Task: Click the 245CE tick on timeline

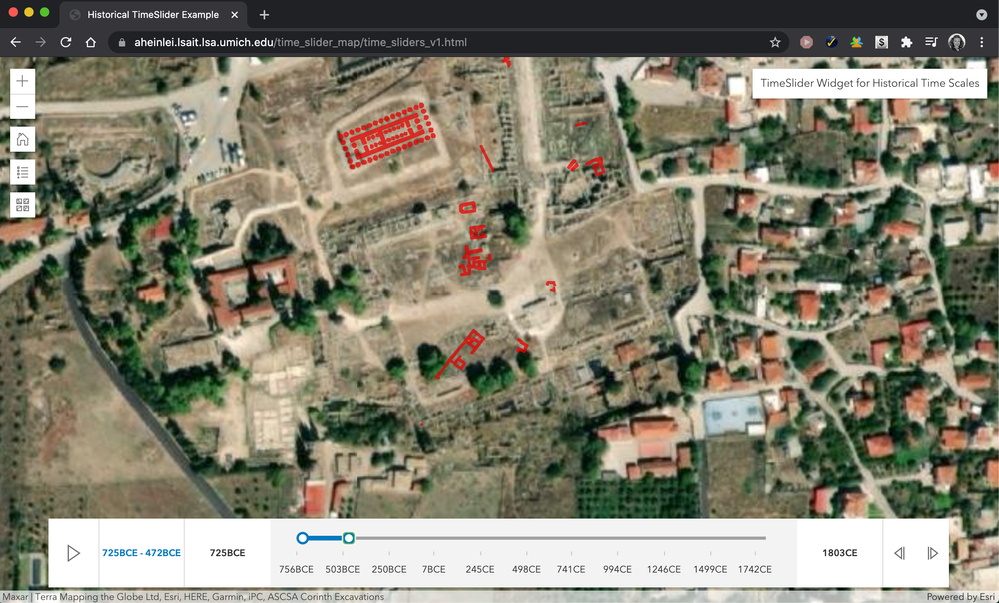Action: pyautogui.click(x=480, y=569)
